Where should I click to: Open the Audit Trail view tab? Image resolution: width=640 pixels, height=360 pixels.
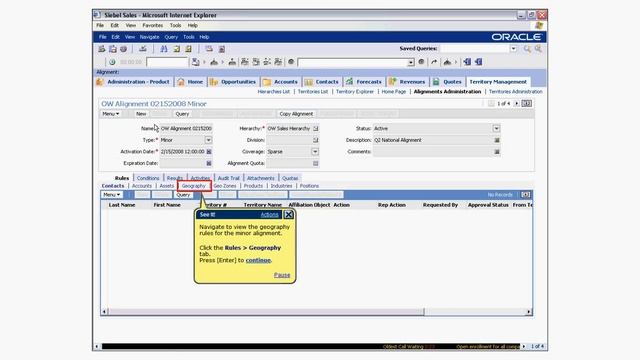(229, 178)
